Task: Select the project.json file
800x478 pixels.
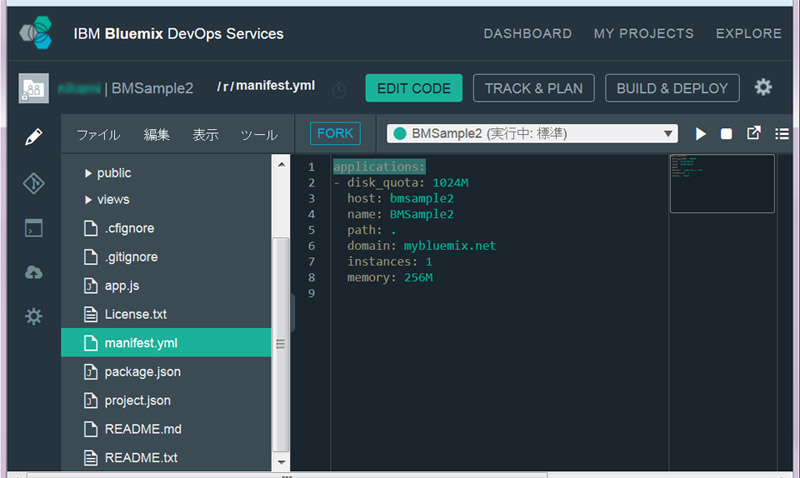Action: 166,400
